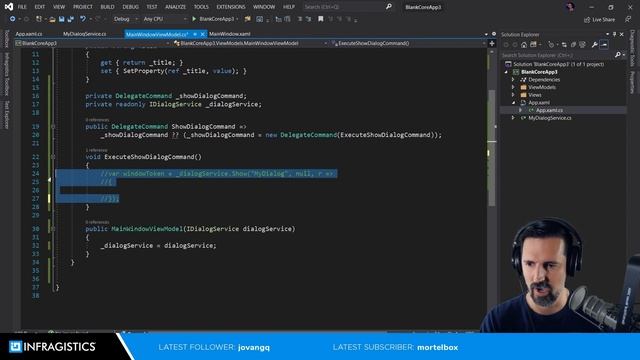Switch to the App.xaml.cs tab

click(x=29, y=34)
